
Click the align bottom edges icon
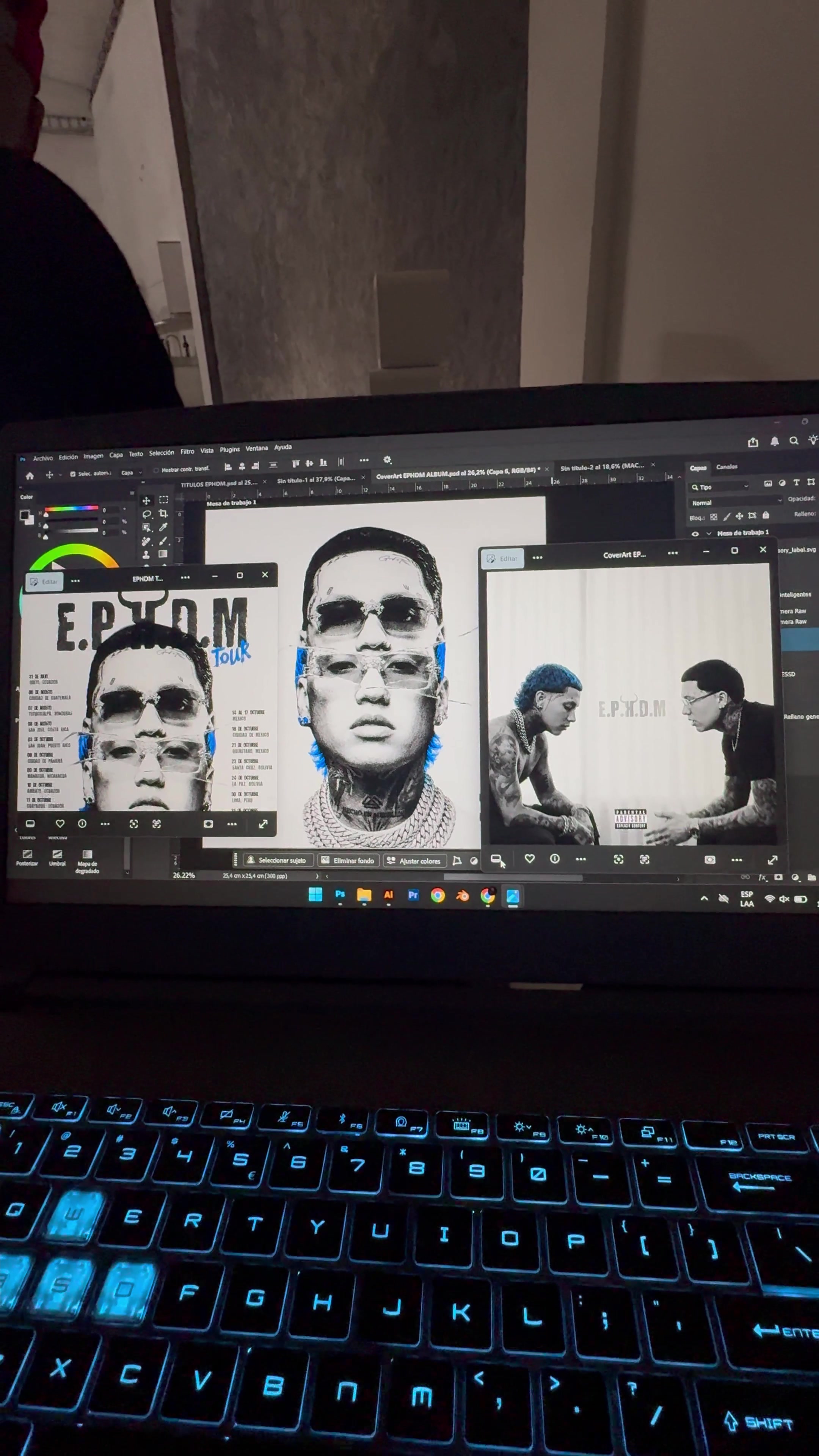tap(323, 463)
